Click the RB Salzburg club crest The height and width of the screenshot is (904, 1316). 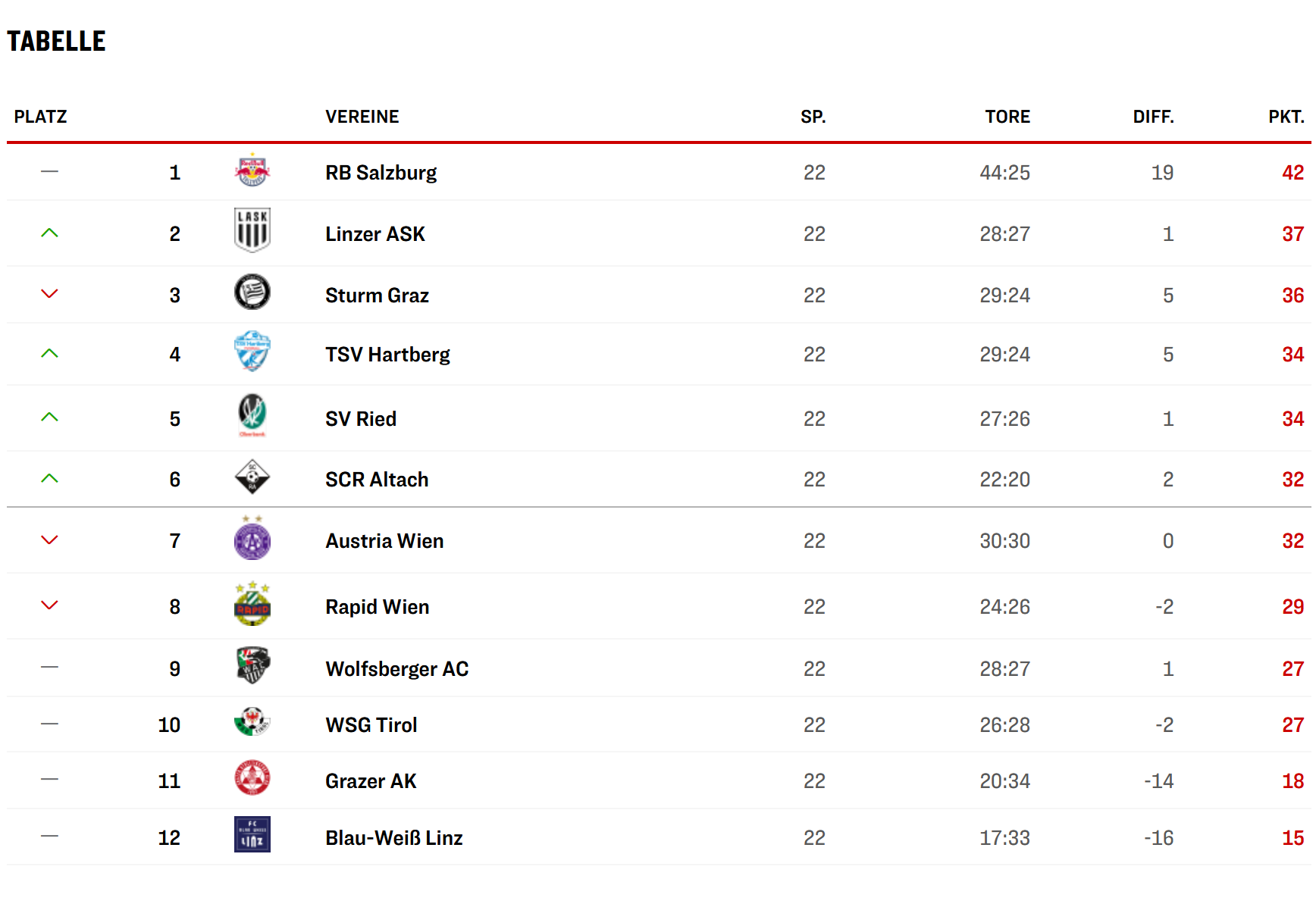(252, 171)
